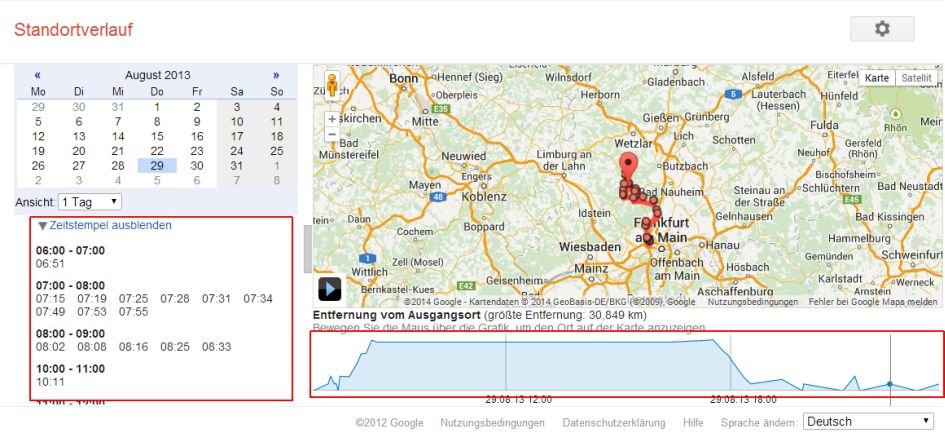
Task: Click the 07:00 - 08:00 hour heading
Action: pos(70,285)
